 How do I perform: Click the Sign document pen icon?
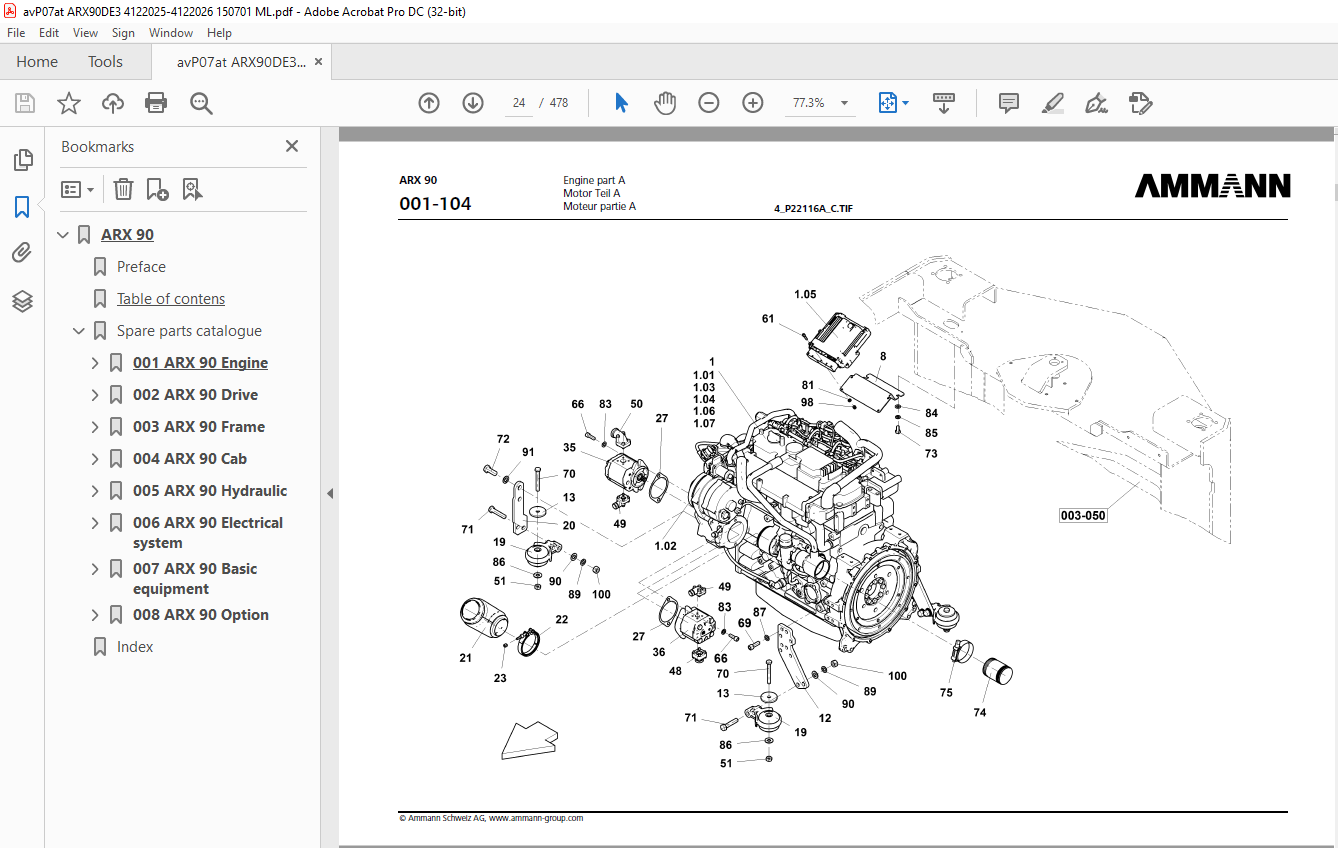(1096, 103)
